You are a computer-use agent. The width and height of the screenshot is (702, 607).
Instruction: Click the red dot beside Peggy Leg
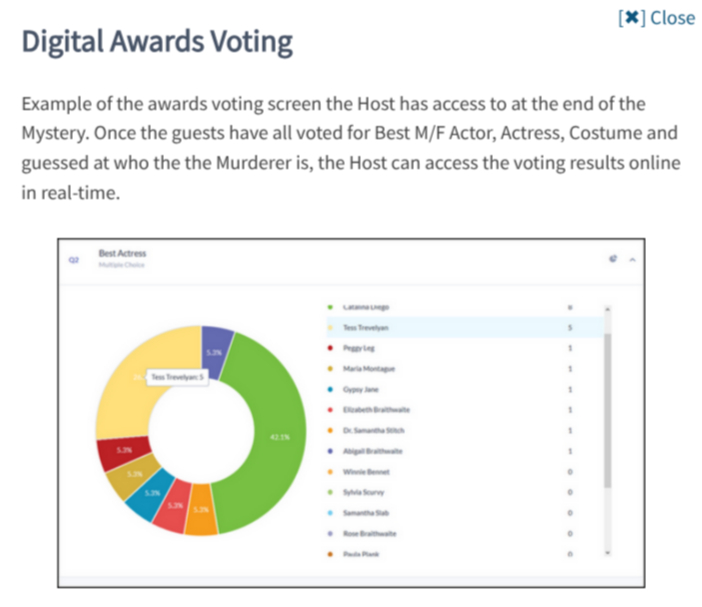tap(330, 348)
